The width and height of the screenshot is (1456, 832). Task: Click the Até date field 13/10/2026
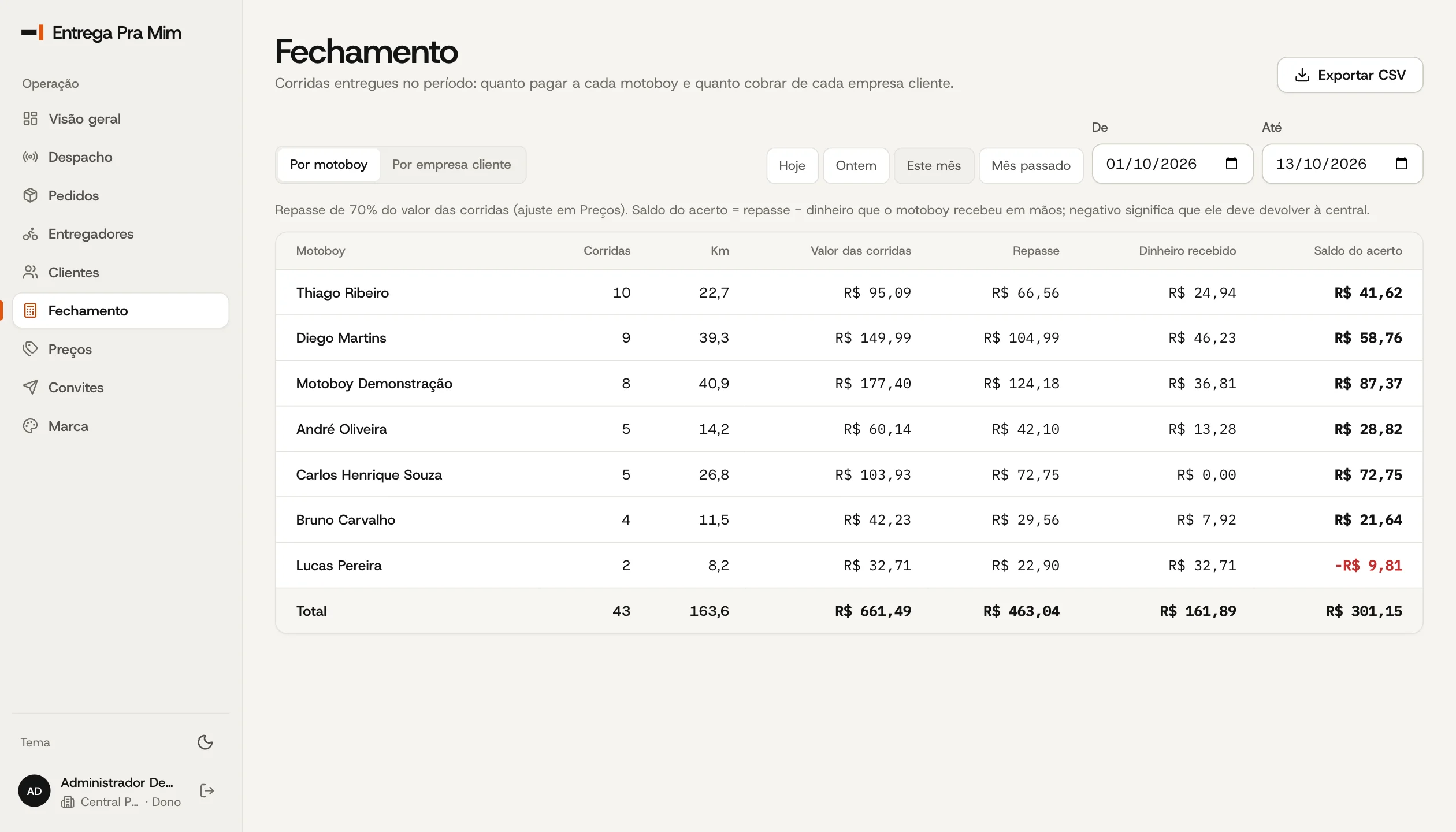(1342, 164)
